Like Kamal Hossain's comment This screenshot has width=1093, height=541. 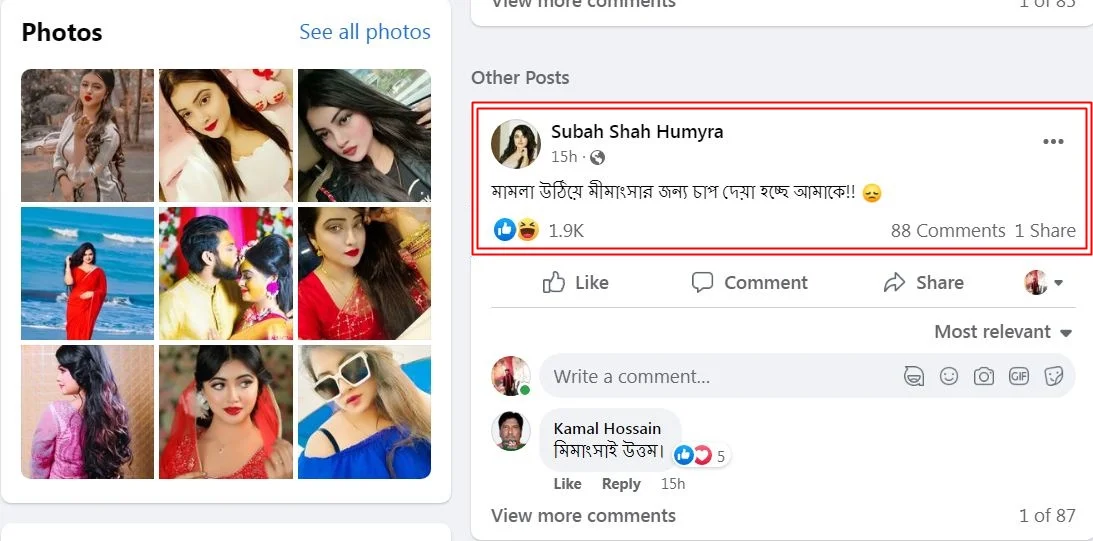567,484
